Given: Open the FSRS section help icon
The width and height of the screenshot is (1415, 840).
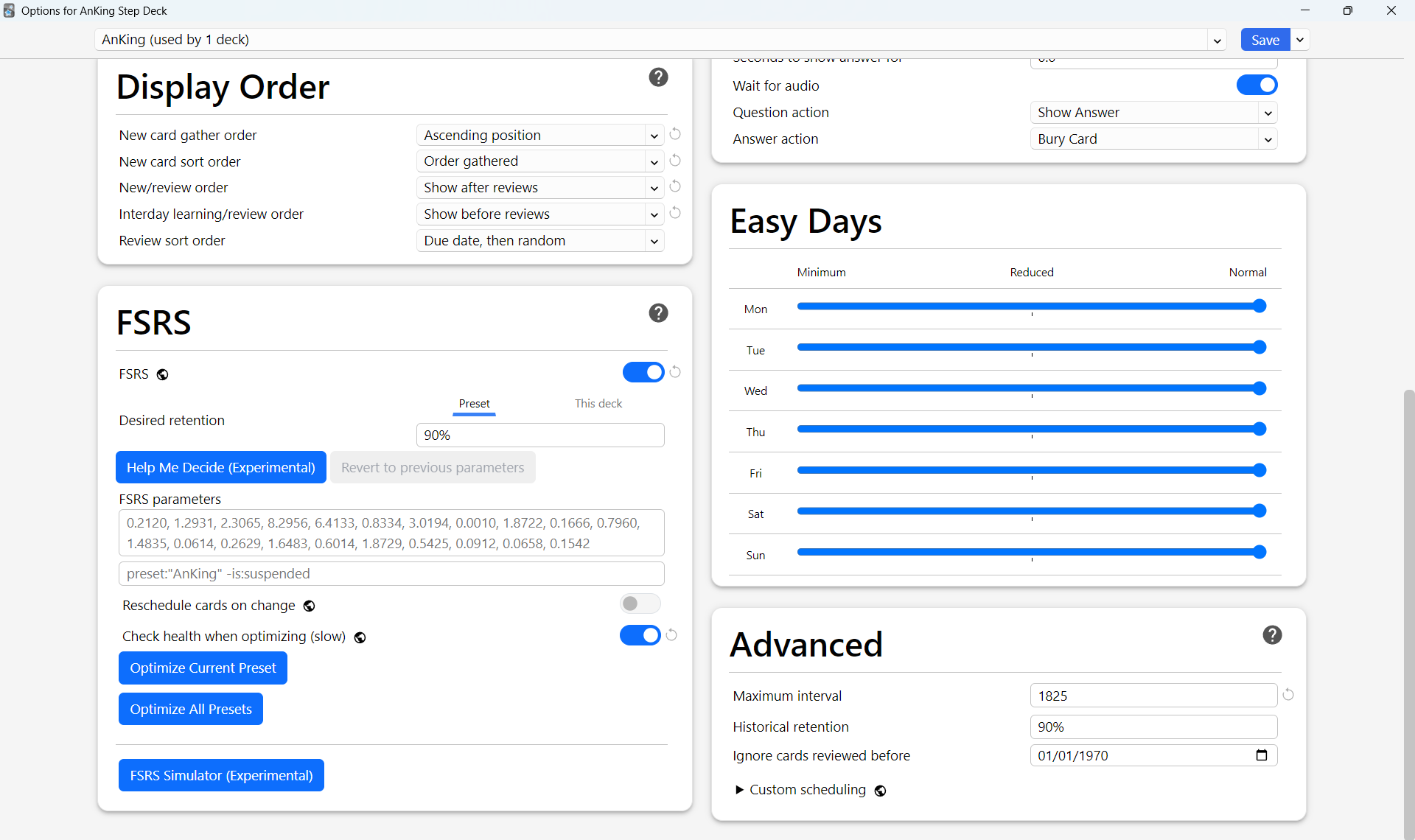Looking at the screenshot, I should [658, 313].
